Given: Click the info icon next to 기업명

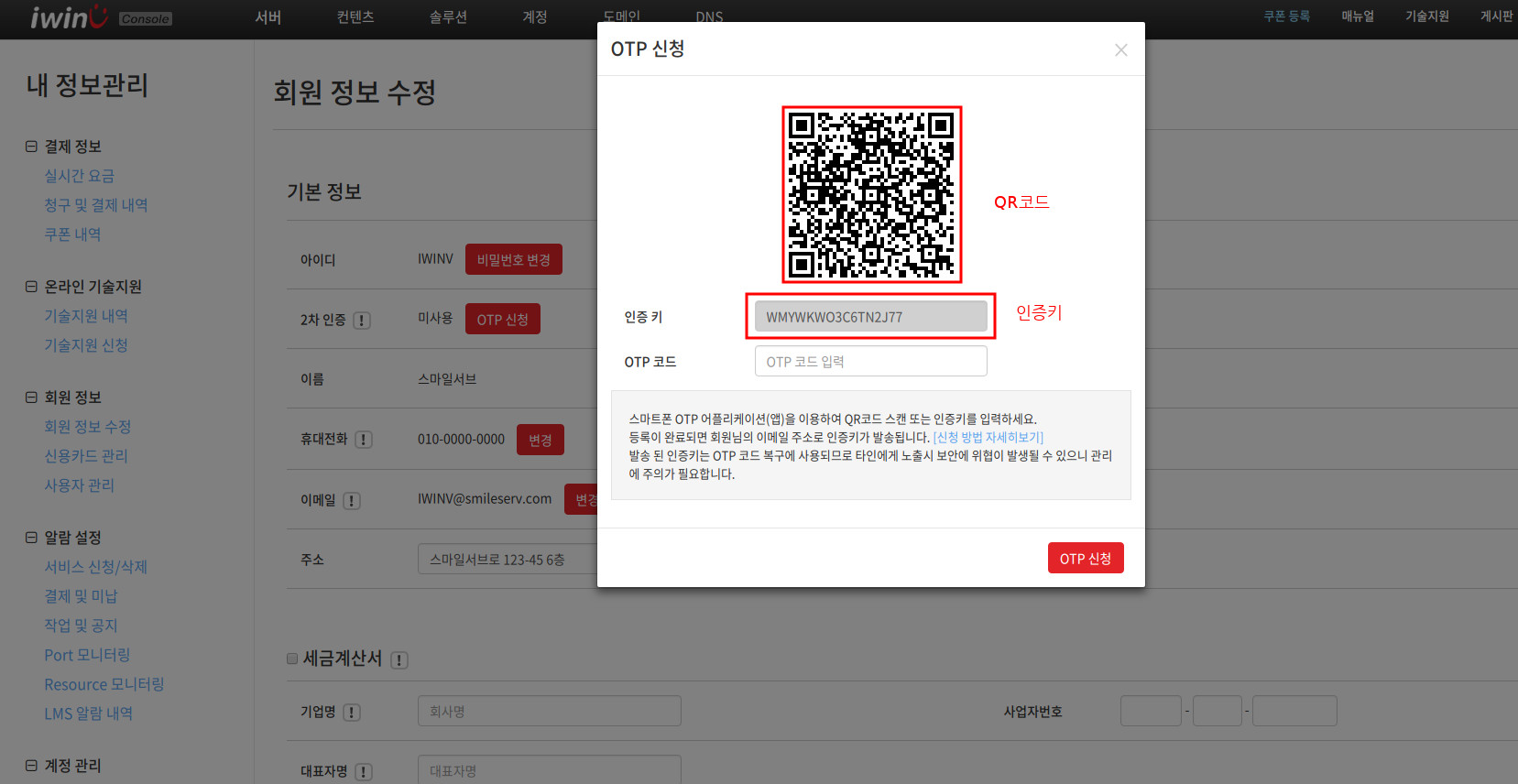Looking at the screenshot, I should (x=352, y=713).
